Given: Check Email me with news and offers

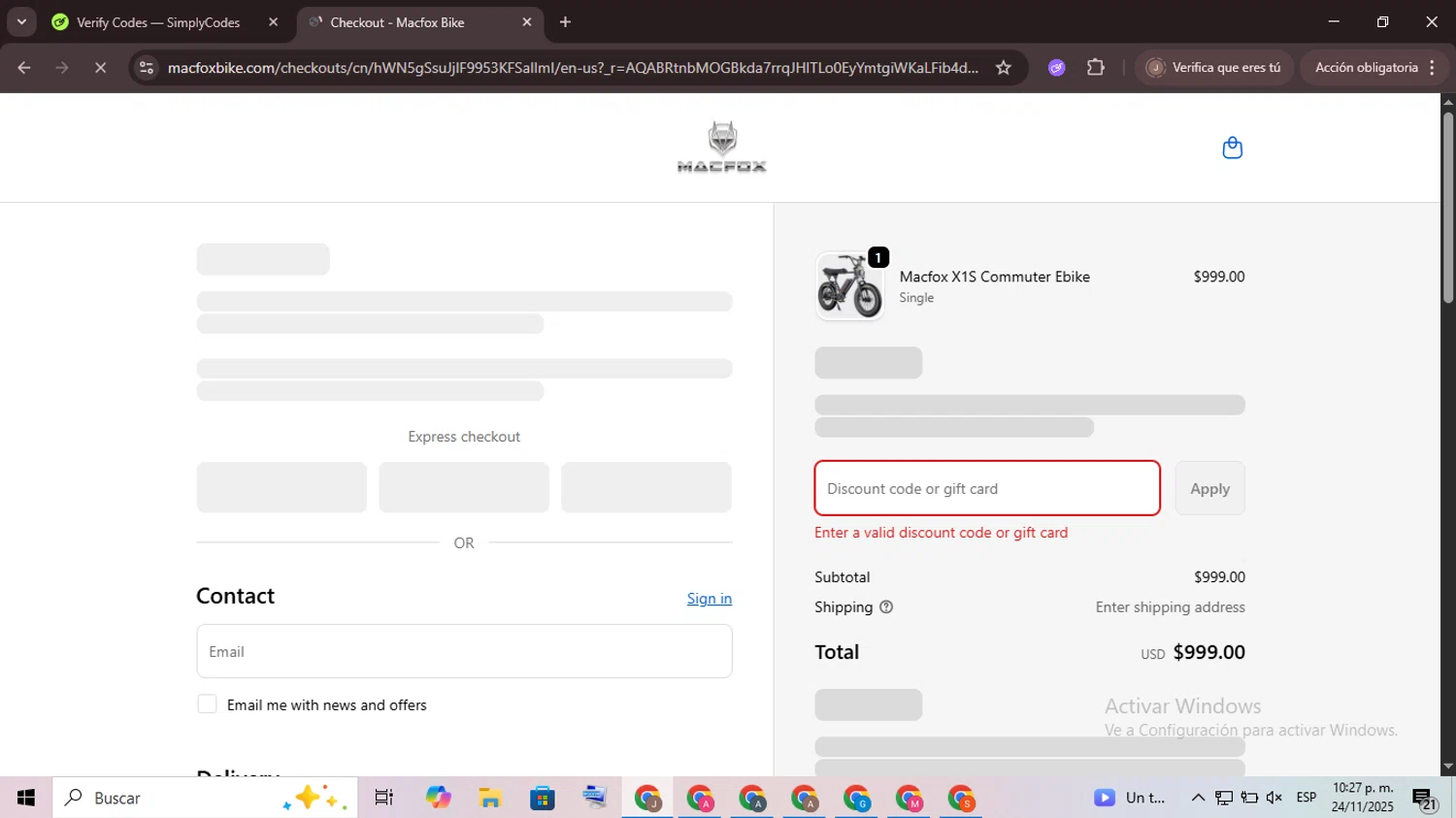Looking at the screenshot, I should pyautogui.click(x=207, y=704).
